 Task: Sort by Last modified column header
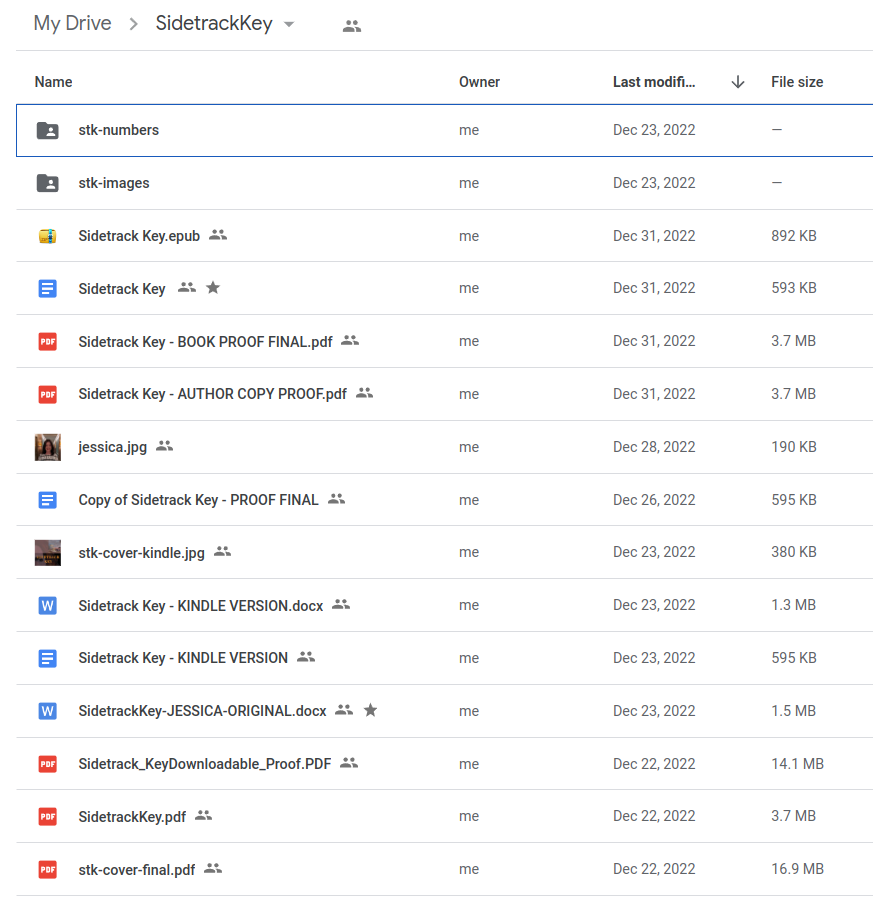tap(654, 82)
